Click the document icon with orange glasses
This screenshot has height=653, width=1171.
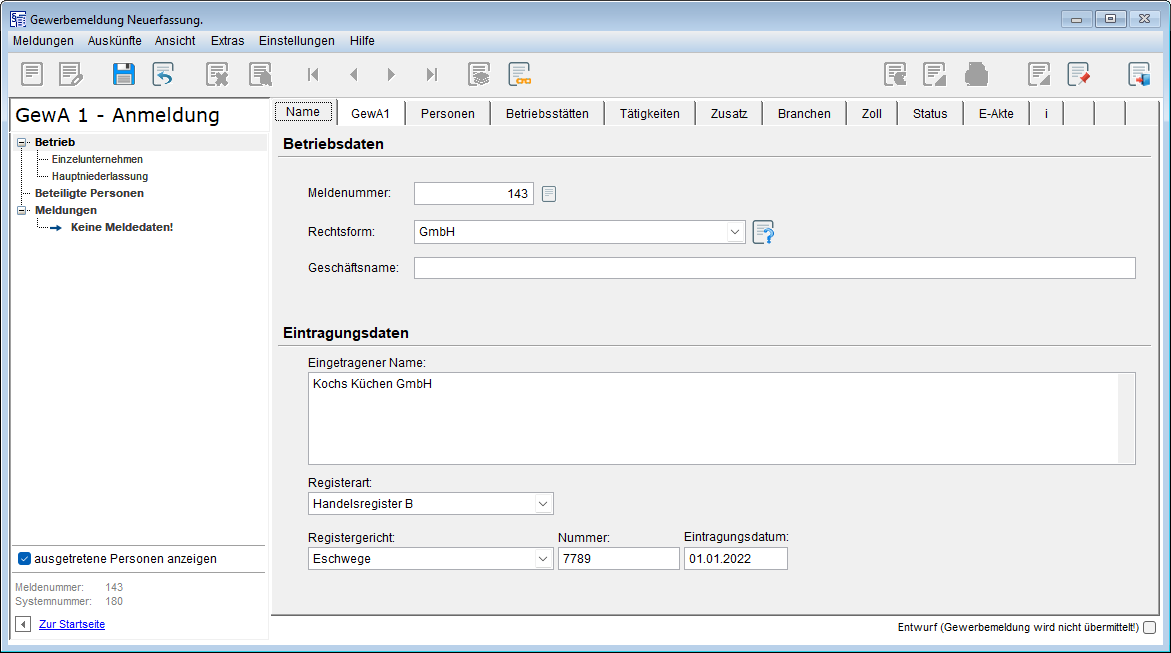click(x=519, y=74)
